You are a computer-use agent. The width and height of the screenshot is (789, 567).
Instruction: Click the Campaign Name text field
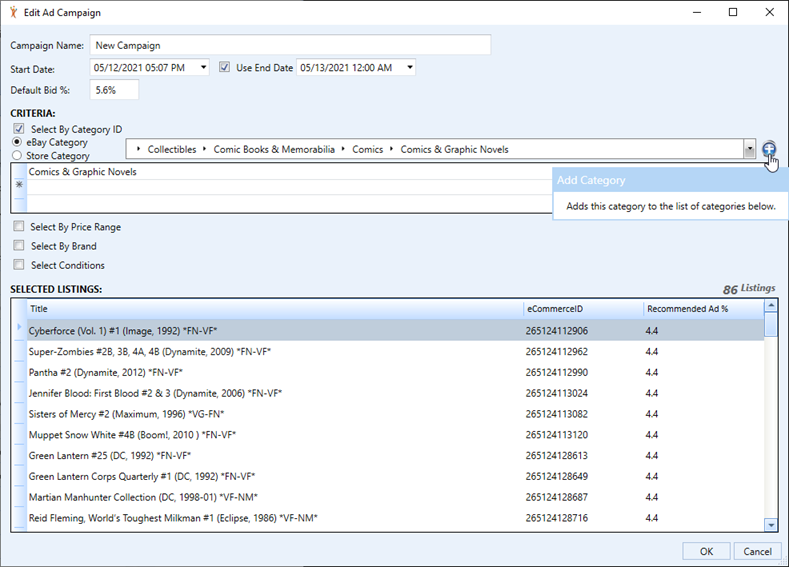[x=290, y=45]
